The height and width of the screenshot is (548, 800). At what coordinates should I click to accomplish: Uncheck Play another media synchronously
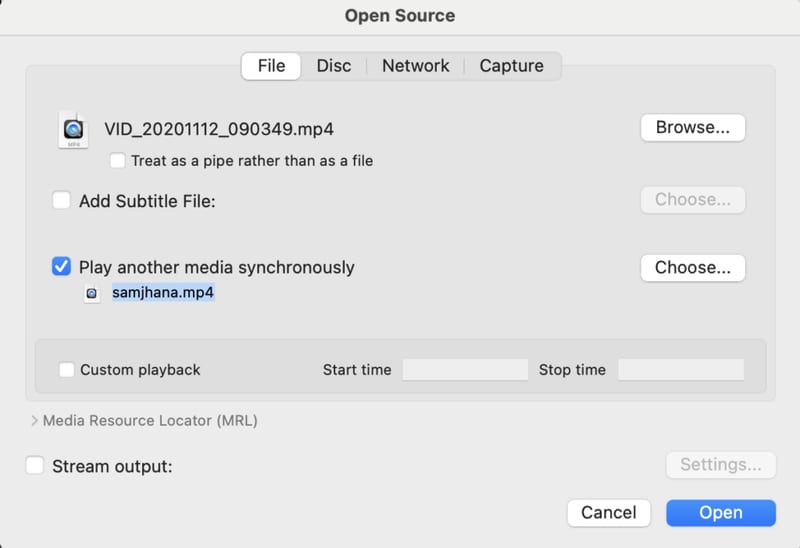[x=61, y=266]
